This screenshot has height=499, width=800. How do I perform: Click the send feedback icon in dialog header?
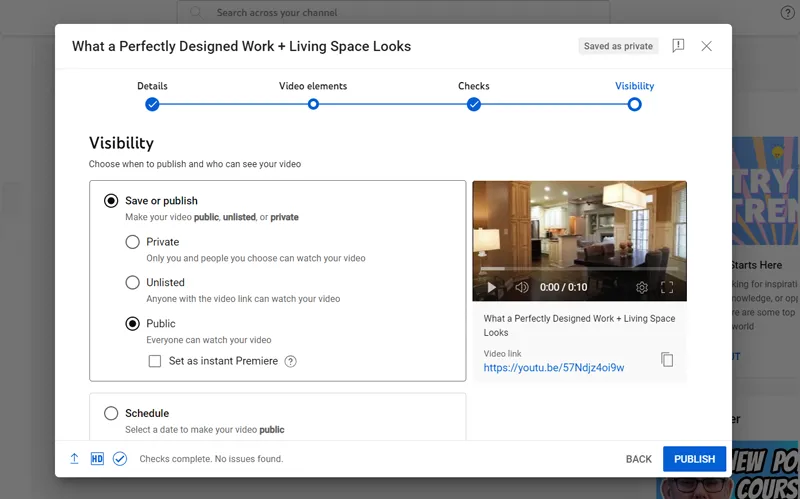point(678,46)
